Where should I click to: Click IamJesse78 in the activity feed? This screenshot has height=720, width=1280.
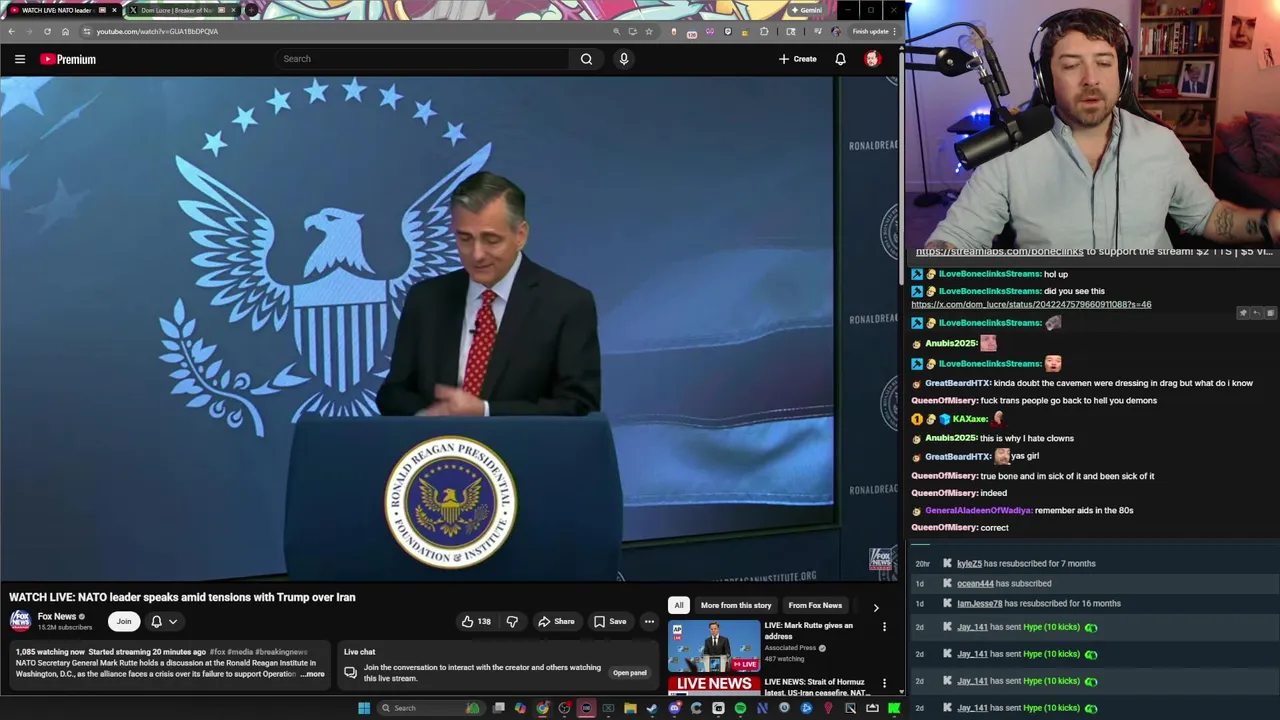979,604
